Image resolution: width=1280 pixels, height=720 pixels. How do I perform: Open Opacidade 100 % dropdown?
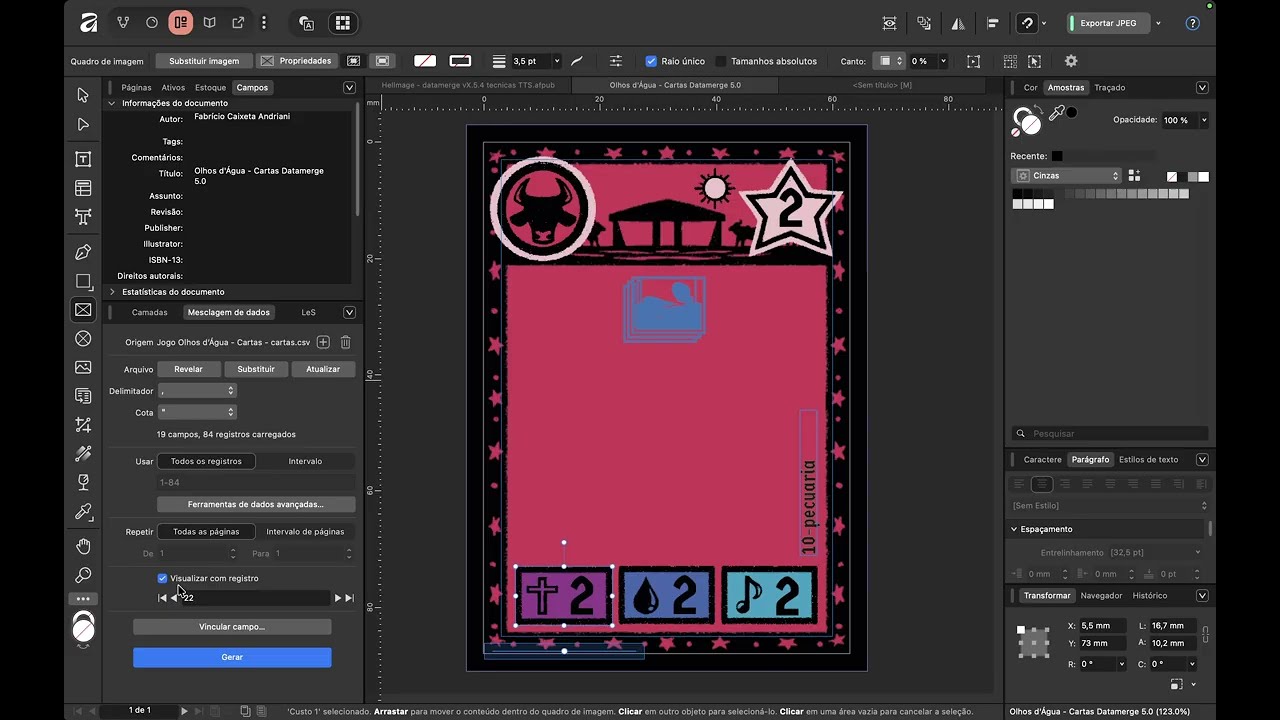point(1203,120)
